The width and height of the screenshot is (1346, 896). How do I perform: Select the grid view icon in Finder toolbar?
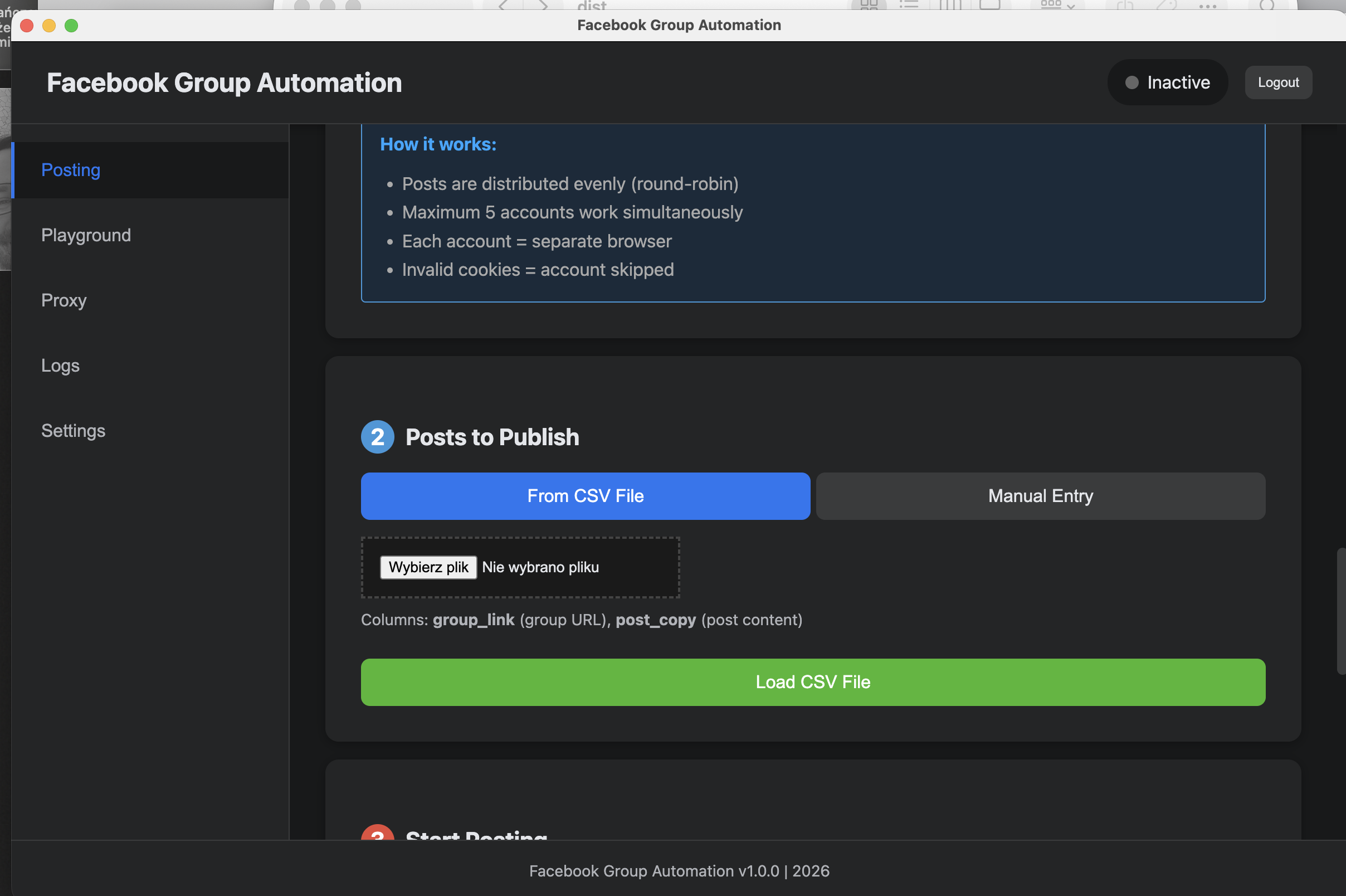click(870, 6)
